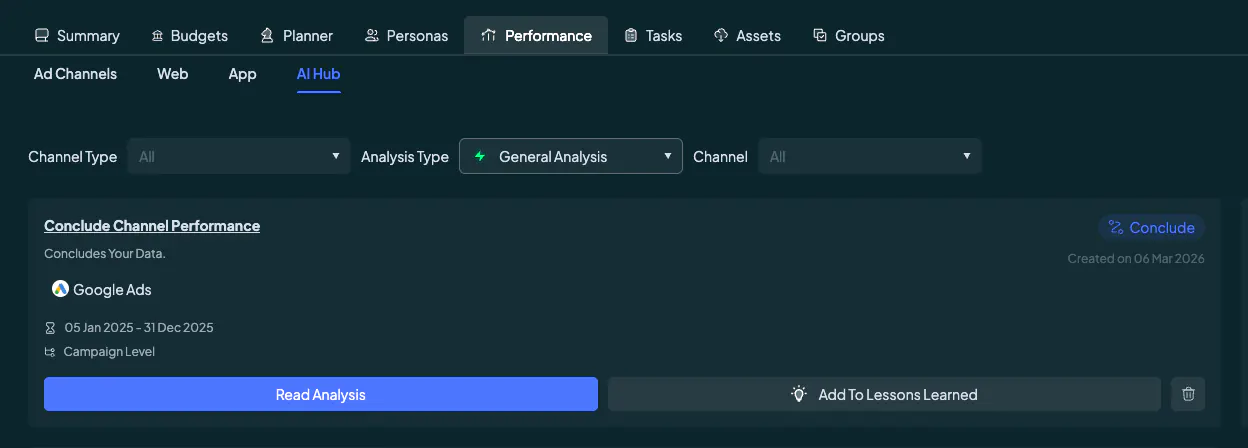Image resolution: width=1248 pixels, height=448 pixels.
Task: Click the lightbulb icon on Lessons Learned
Action: 799,394
